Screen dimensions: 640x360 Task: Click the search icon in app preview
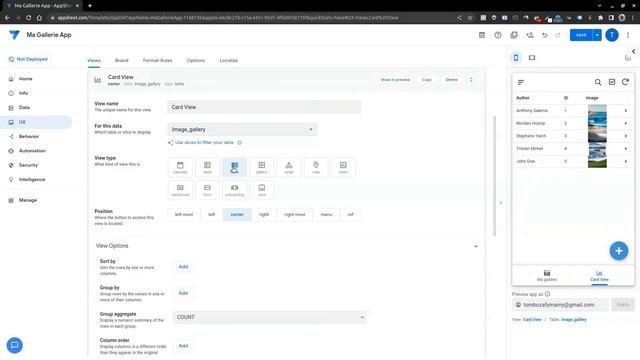click(598, 82)
